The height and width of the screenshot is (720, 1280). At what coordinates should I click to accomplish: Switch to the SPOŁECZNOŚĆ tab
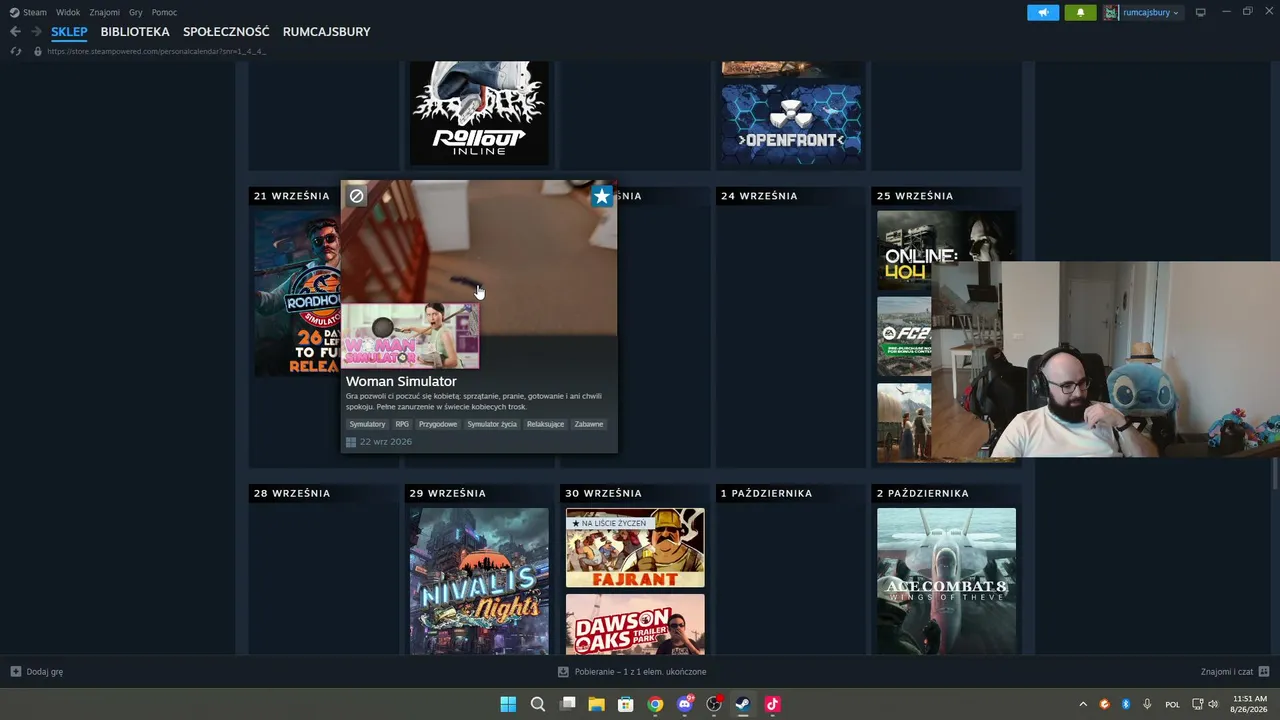coord(226,32)
